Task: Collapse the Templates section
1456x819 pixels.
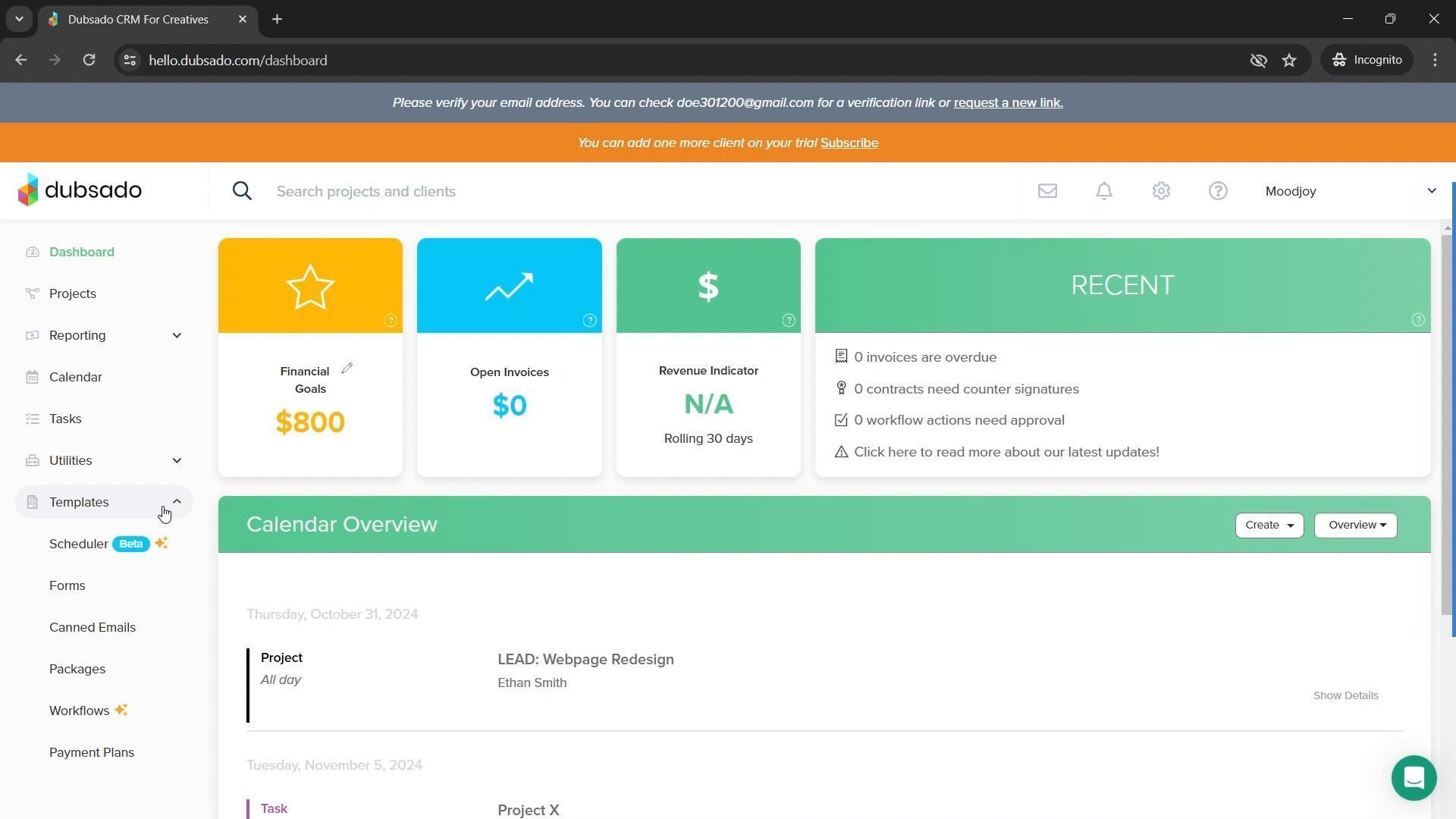Action: click(177, 501)
